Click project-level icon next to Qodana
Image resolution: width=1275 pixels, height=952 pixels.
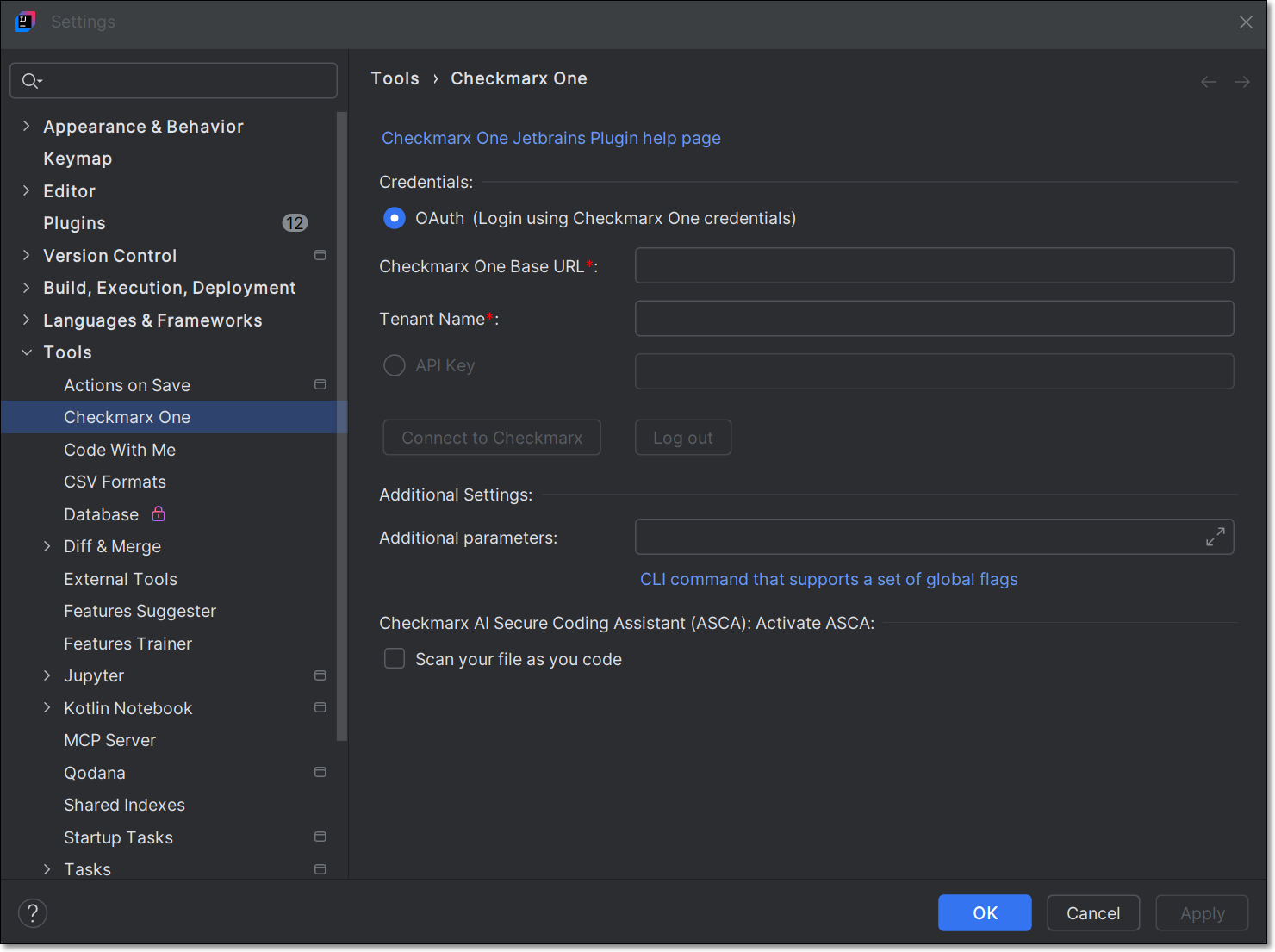point(320,773)
